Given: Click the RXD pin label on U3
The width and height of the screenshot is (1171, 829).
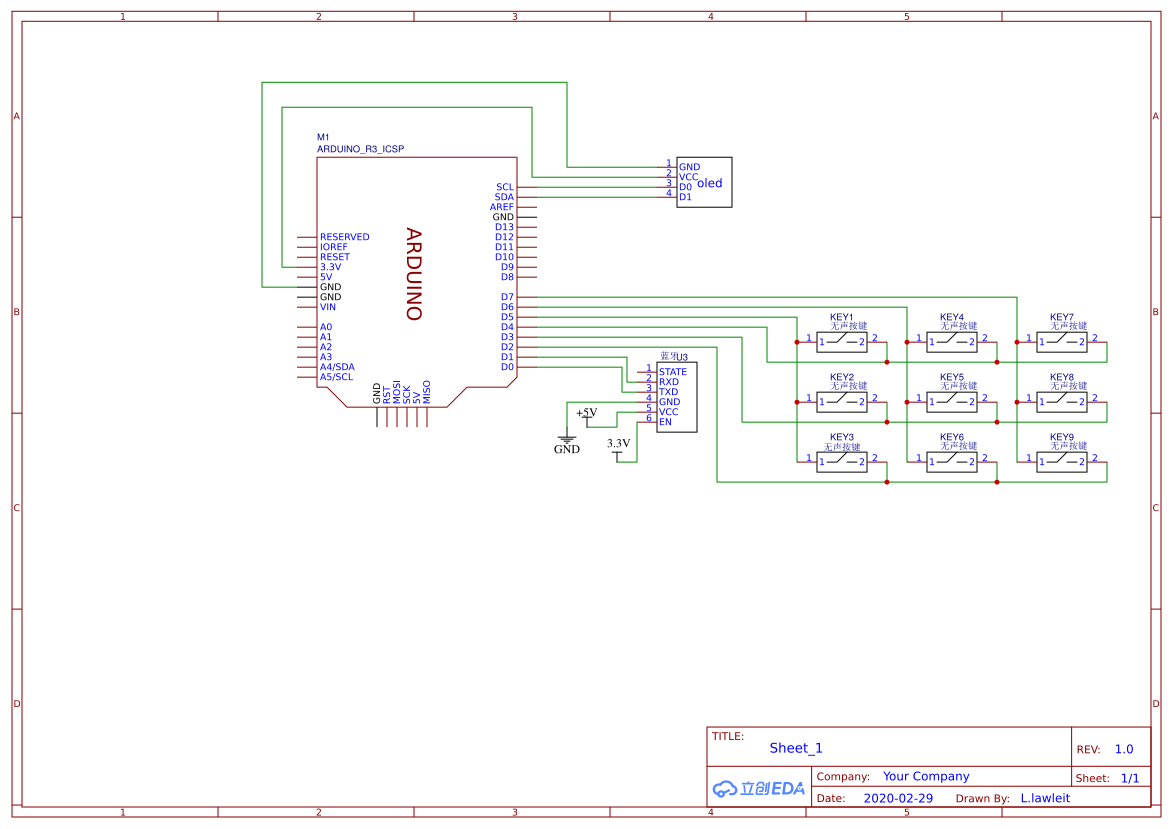Looking at the screenshot, I should (668, 382).
